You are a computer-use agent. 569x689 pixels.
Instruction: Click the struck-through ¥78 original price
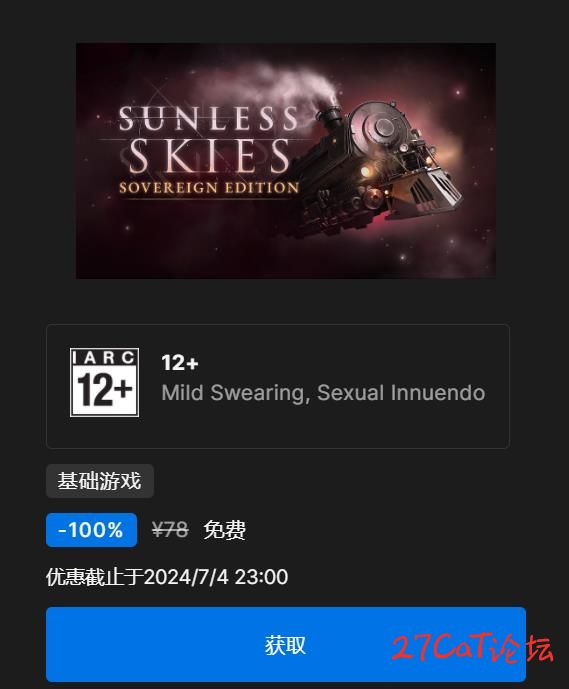pos(170,530)
